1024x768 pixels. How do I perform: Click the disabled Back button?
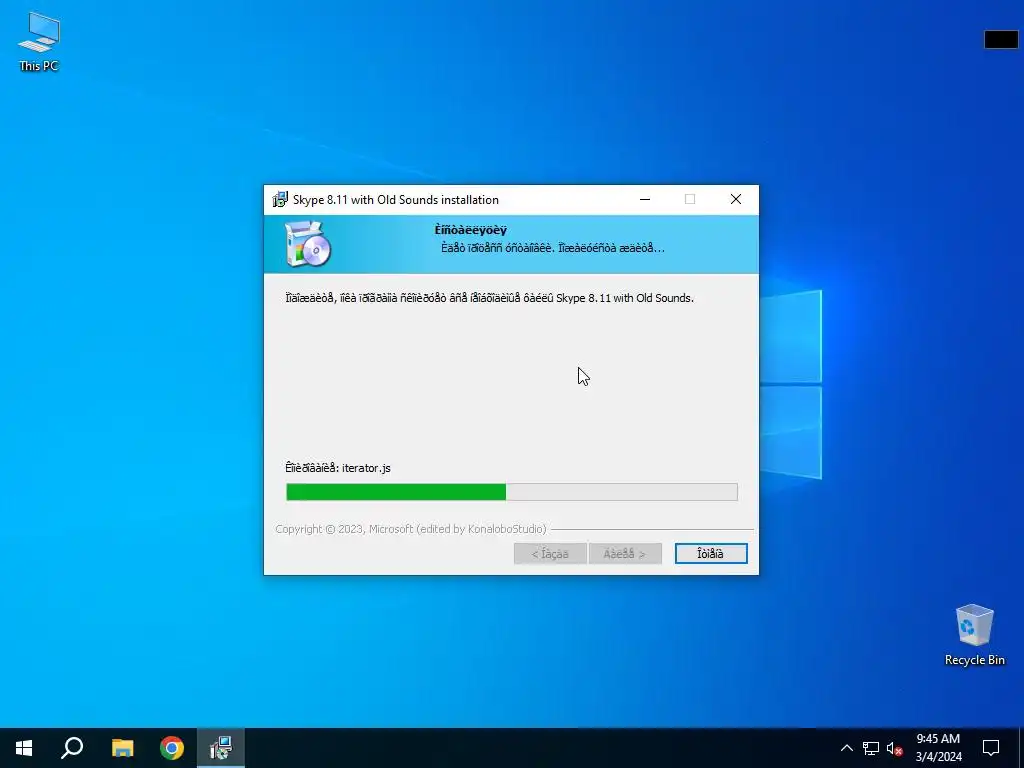[x=550, y=554]
